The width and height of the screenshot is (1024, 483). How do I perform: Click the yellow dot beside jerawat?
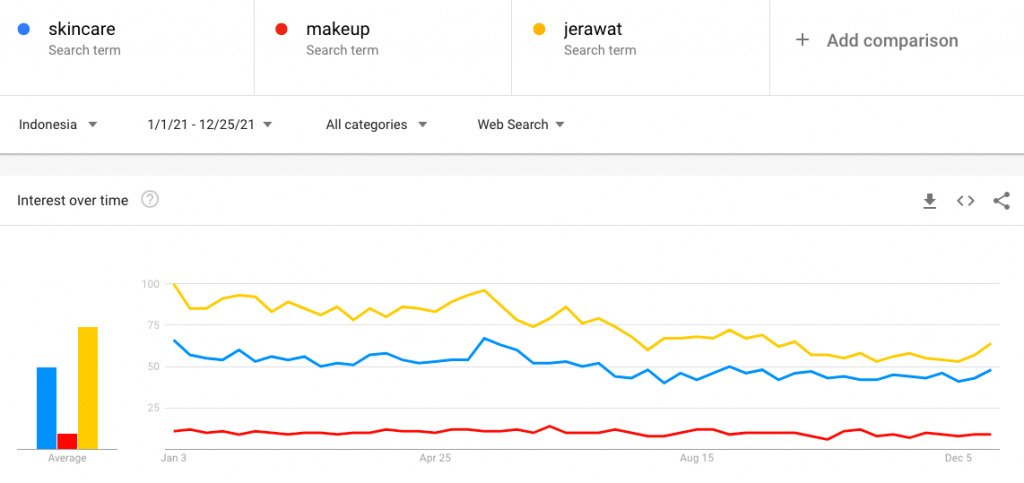540,30
